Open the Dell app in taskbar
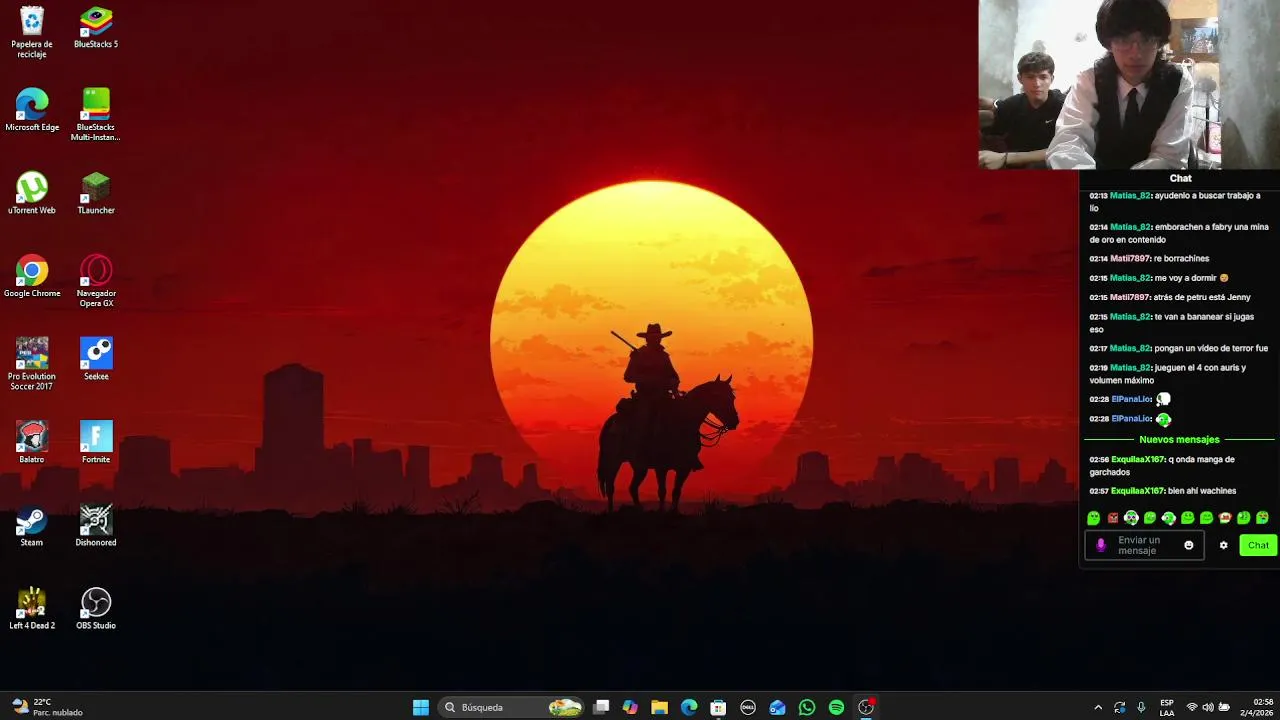Viewport: 1280px width, 720px height. pos(747,707)
